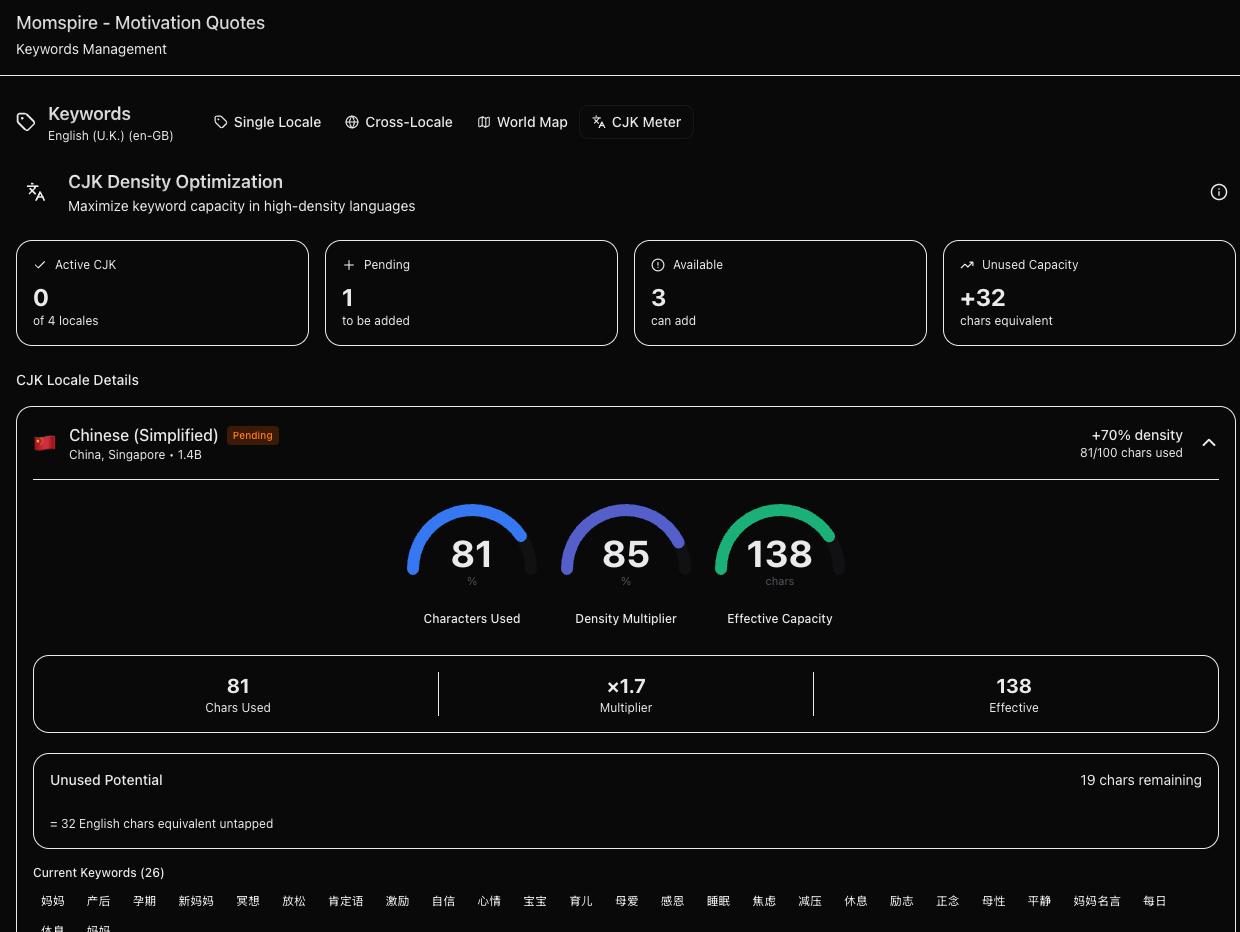
Task: Open the Single Locale view
Action: pyautogui.click(x=267, y=122)
